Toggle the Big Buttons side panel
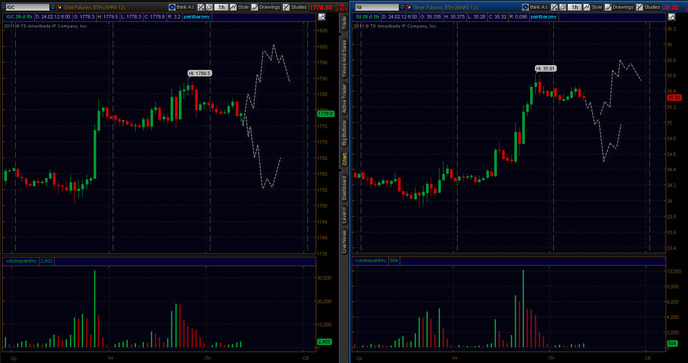Image resolution: width=688 pixels, height=363 pixels. [344, 133]
